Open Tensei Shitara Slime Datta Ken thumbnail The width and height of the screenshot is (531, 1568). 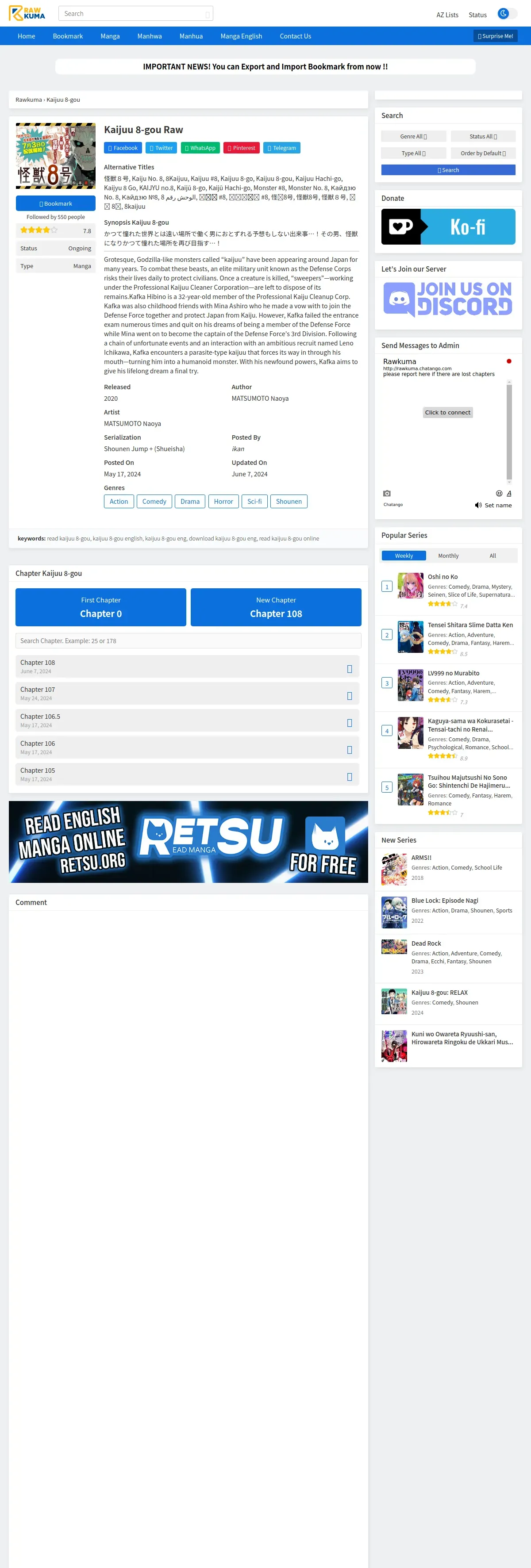411,636
